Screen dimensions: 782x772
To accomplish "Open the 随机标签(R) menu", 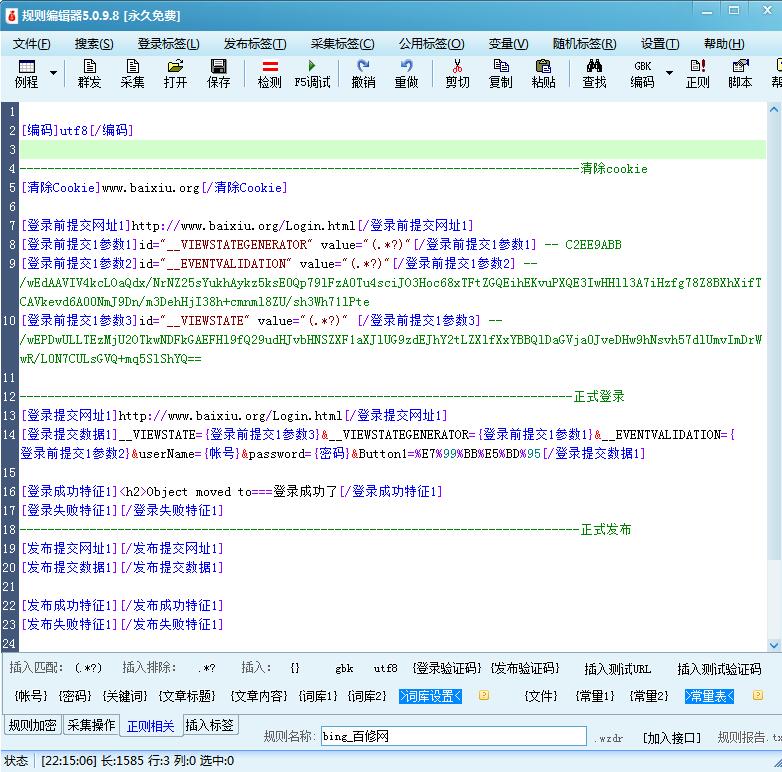I will pyautogui.click(x=584, y=43).
